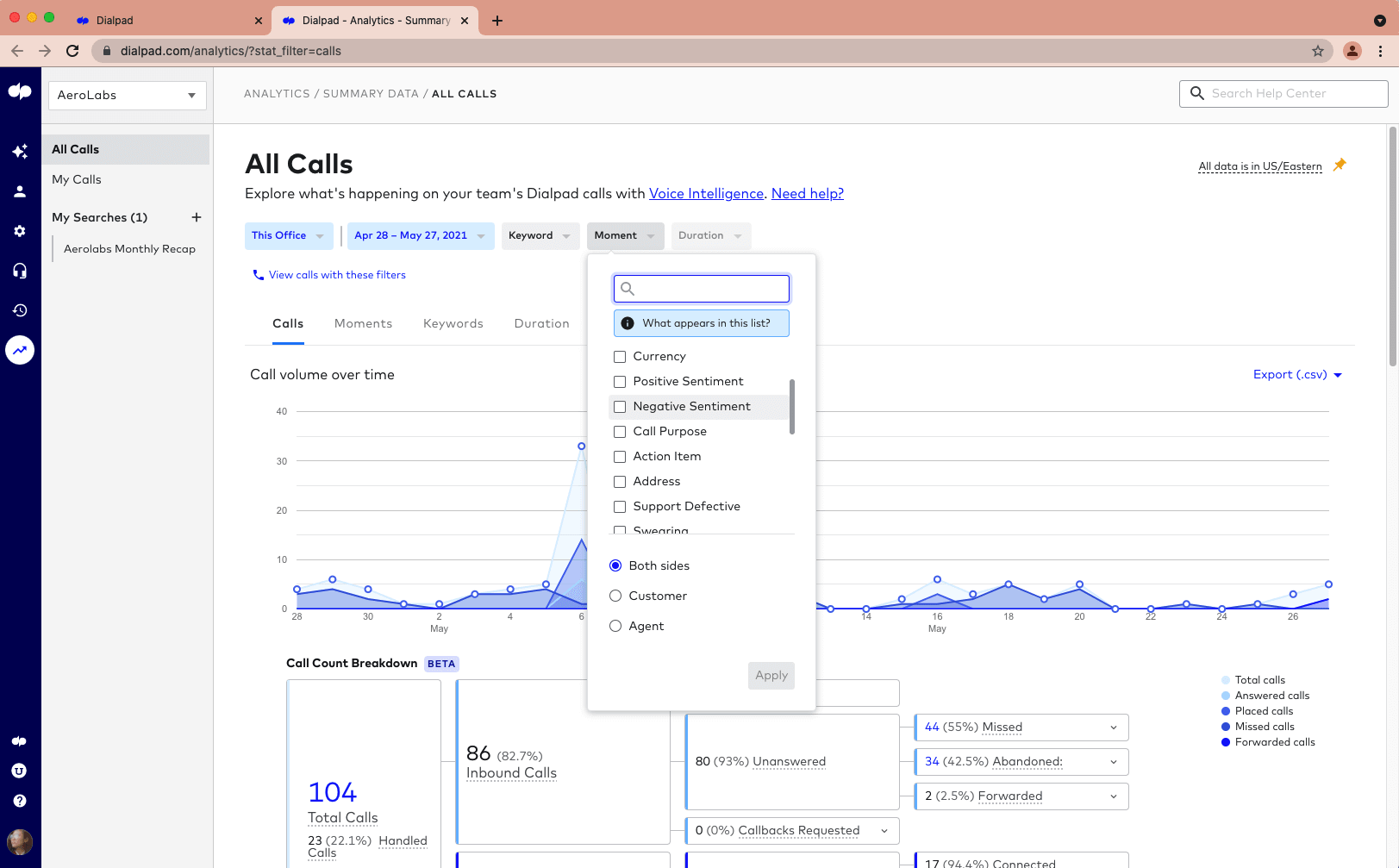This screenshot has width=1399, height=868.
Task: Click the info icon in What appears in this list
Action: pyautogui.click(x=628, y=323)
